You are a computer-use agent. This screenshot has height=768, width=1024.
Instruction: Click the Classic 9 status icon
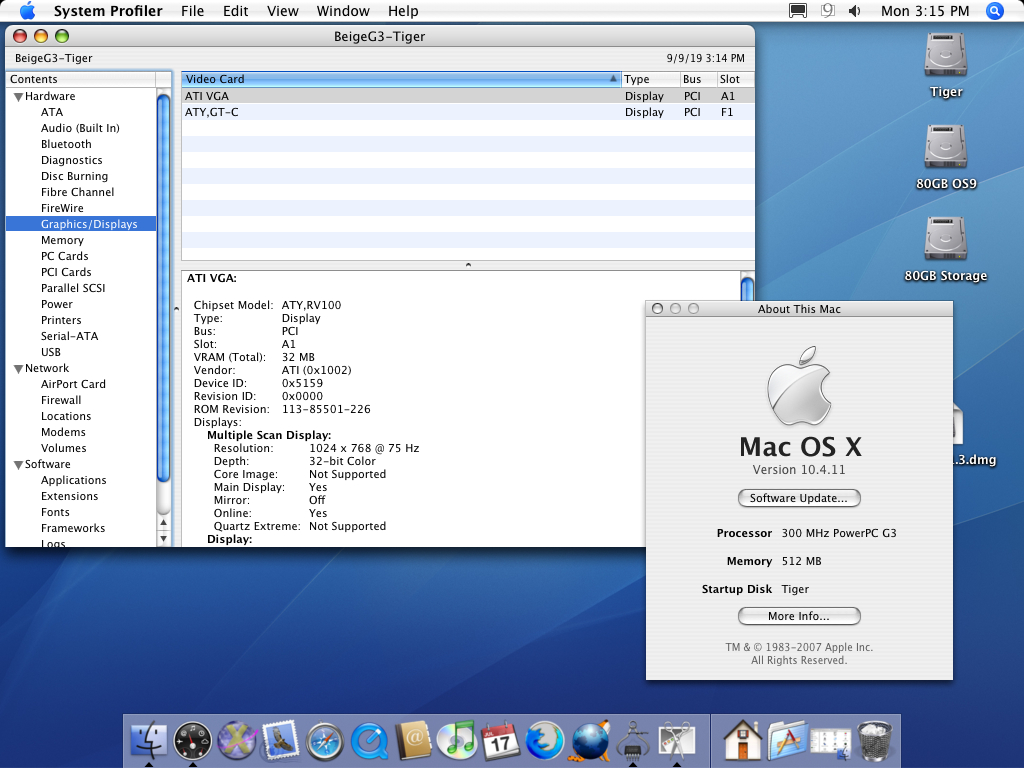(x=827, y=11)
